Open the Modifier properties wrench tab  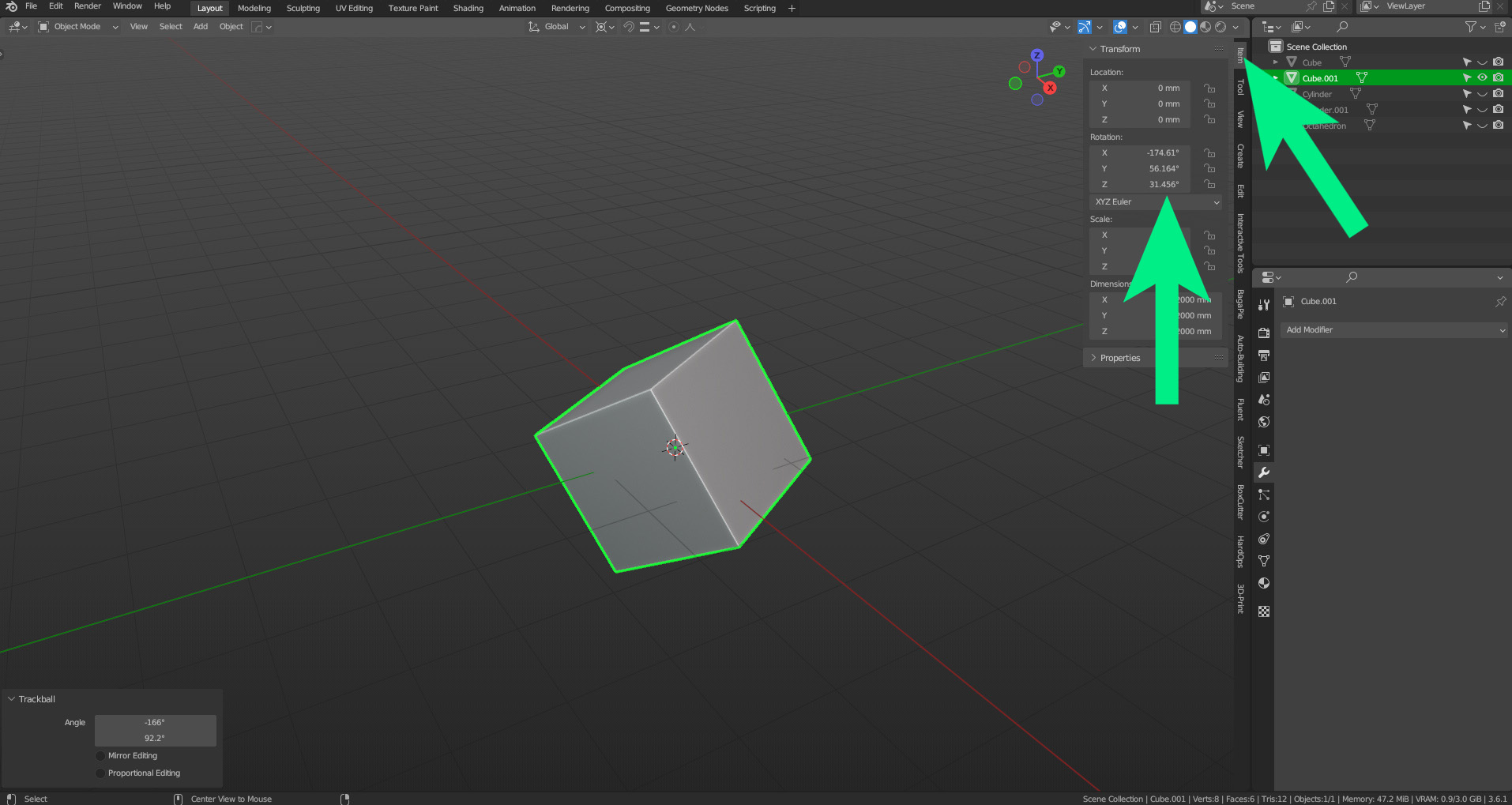coord(1264,472)
